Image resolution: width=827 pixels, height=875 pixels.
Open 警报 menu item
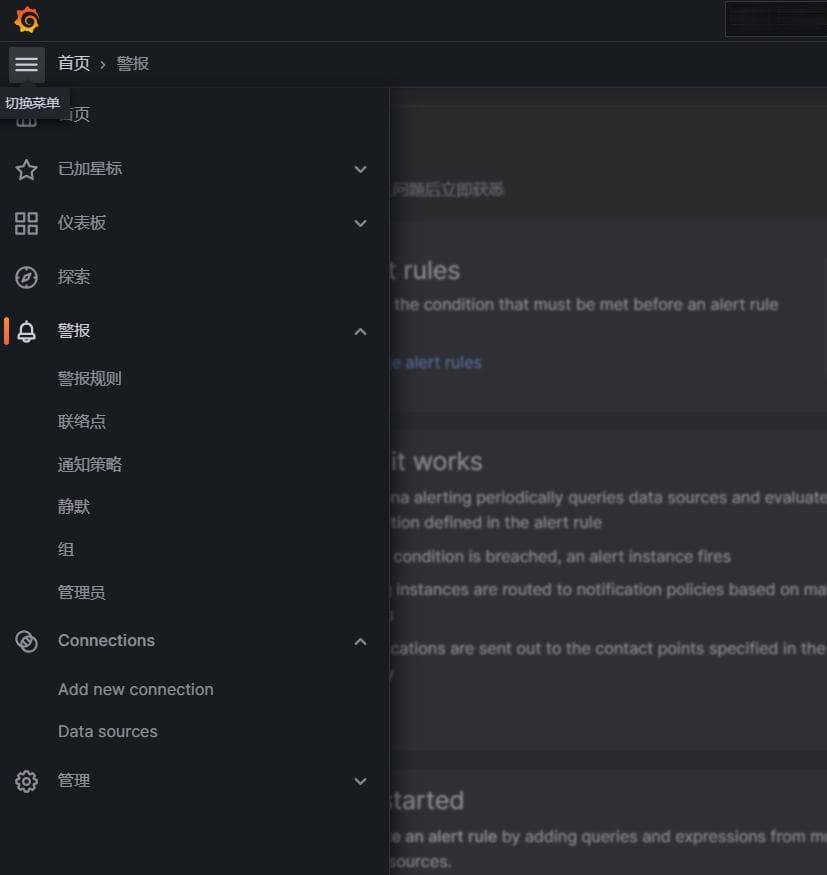click(74, 330)
